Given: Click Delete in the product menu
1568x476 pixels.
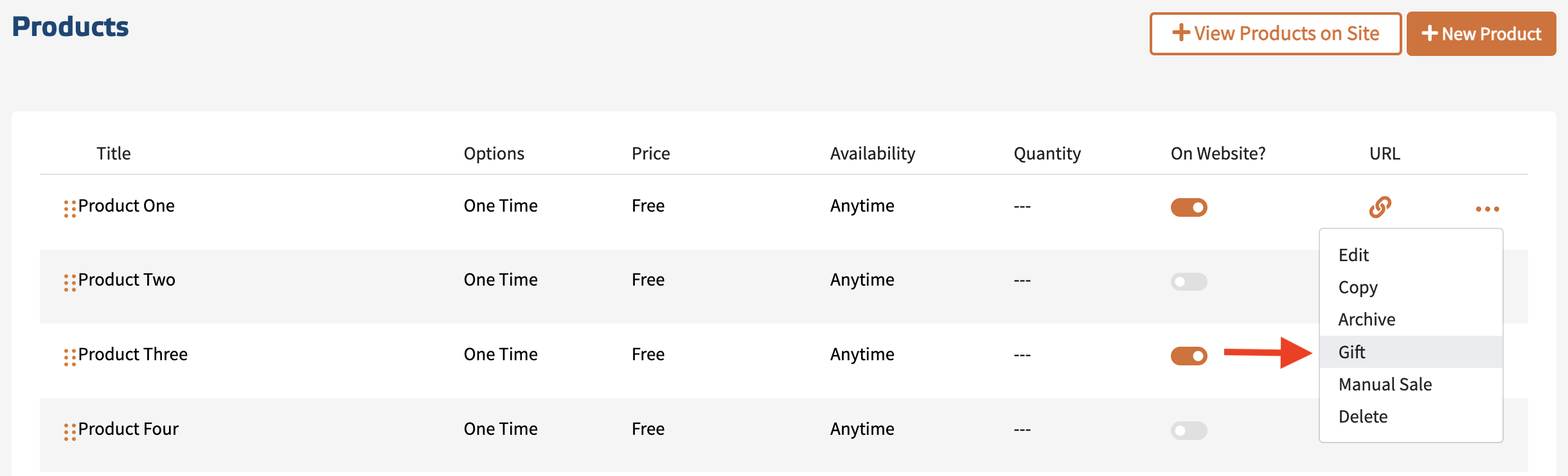Looking at the screenshot, I should 1363,417.
